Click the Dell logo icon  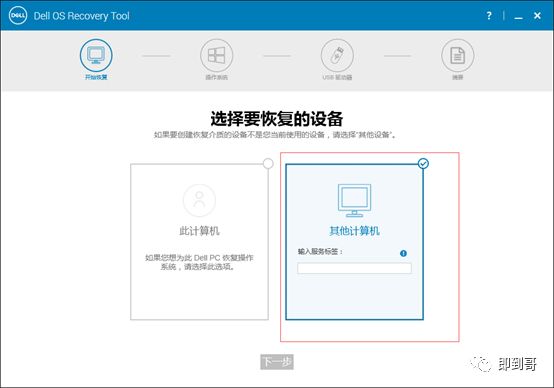(18, 16)
